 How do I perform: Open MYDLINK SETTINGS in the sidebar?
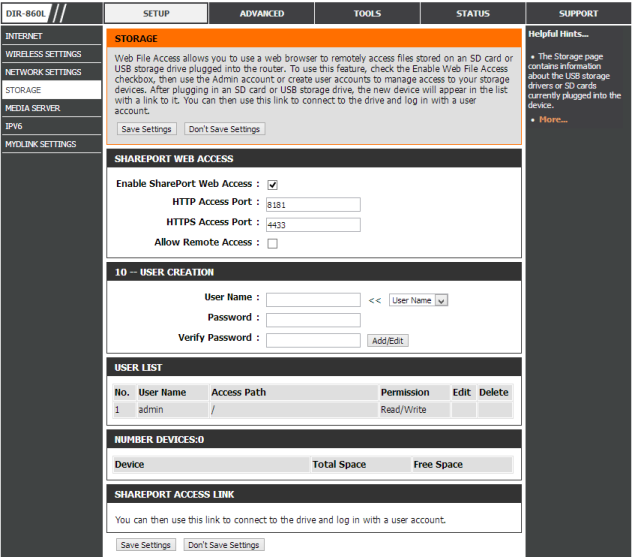coord(51,144)
